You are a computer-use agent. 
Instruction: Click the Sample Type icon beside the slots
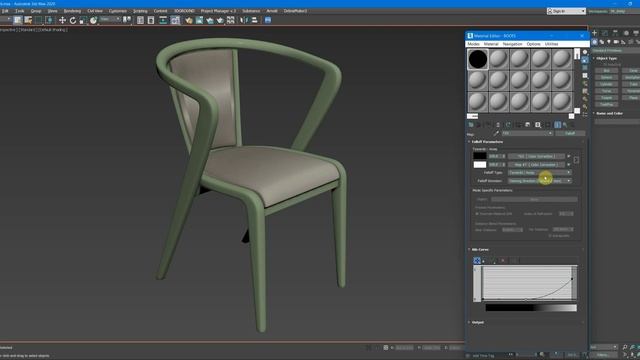[x=585, y=52]
